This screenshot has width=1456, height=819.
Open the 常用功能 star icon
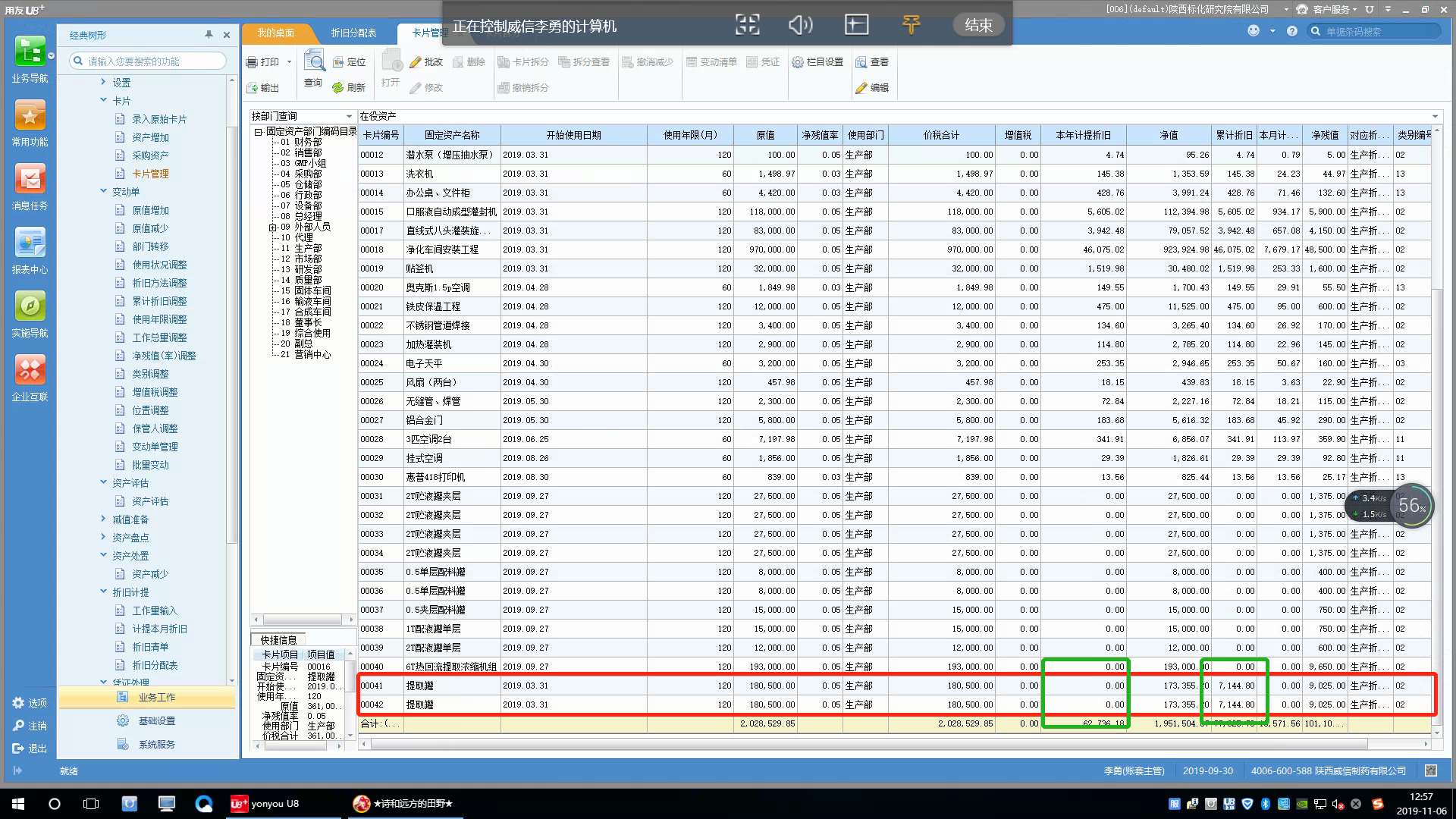(30, 116)
